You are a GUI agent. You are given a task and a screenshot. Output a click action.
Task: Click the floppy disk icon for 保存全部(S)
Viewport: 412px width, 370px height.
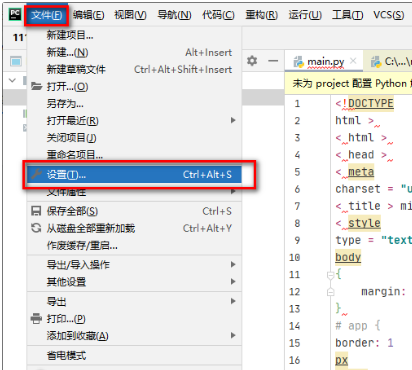coord(36,211)
